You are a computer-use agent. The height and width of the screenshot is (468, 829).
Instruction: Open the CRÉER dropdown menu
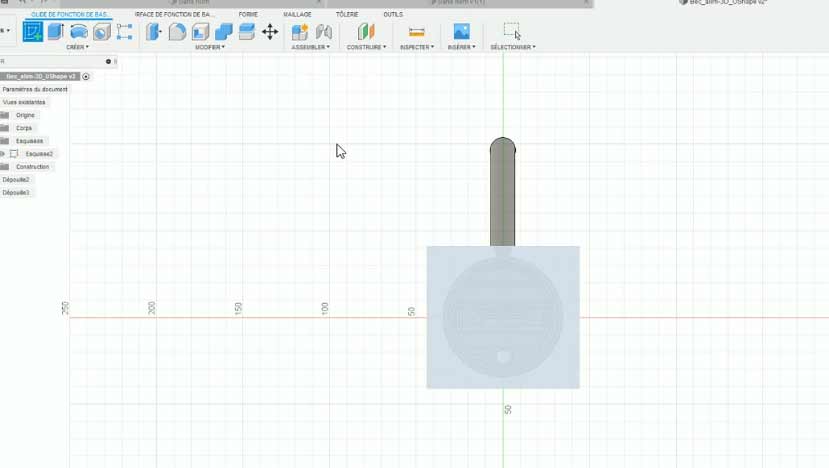tap(77, 47)
